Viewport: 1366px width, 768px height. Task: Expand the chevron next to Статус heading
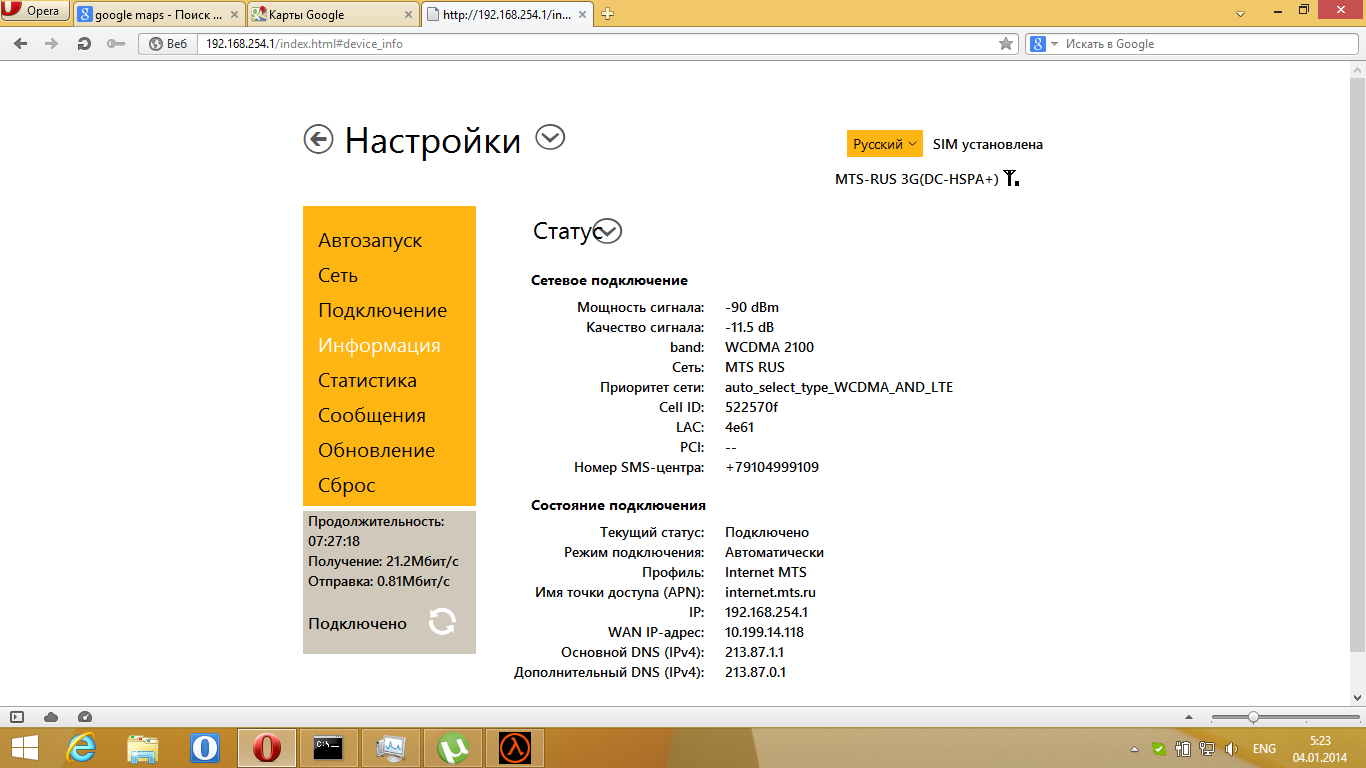[x=607, y=231]
